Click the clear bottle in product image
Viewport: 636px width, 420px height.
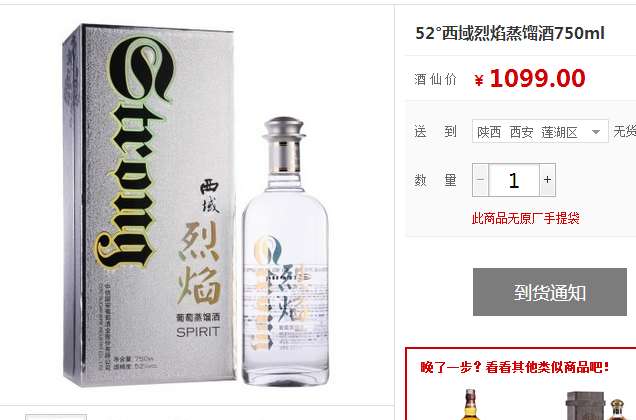tap(285, 252)
